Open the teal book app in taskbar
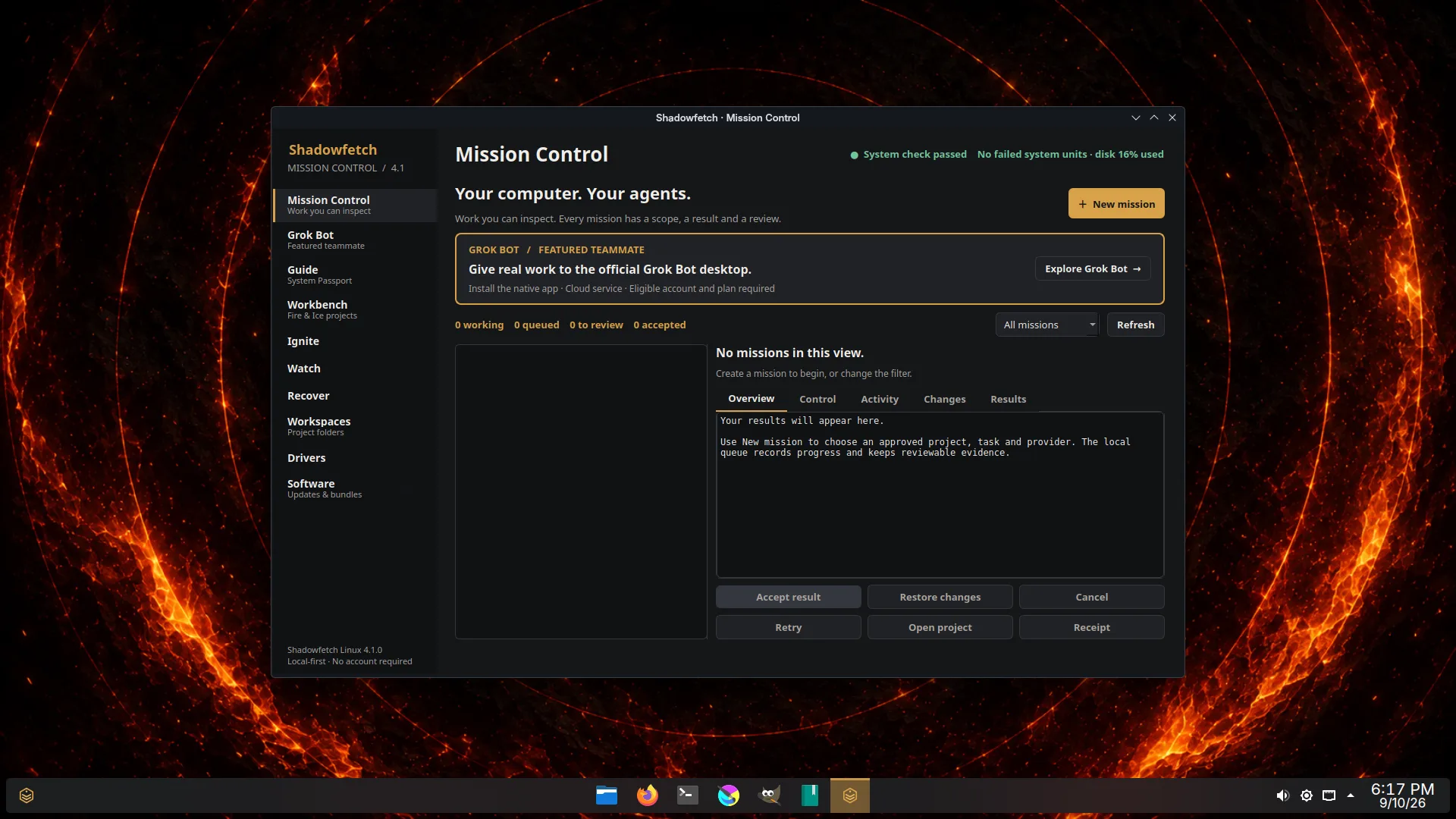1456x819 pixels. [809, 795]
